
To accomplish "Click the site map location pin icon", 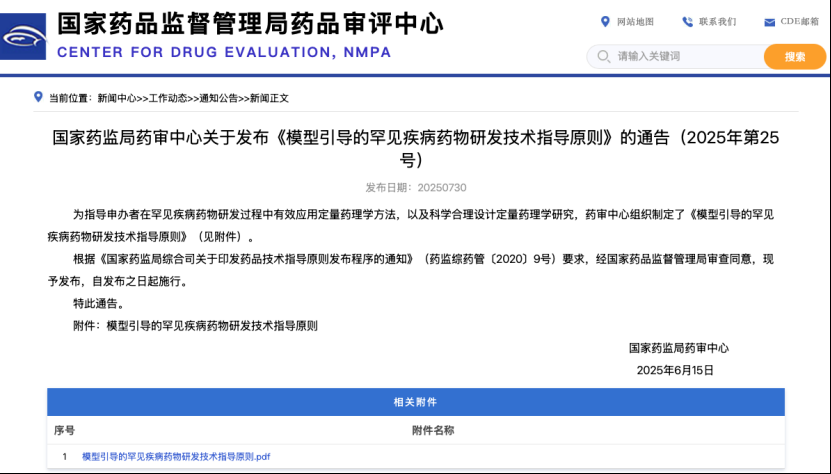I will (605, 21).
